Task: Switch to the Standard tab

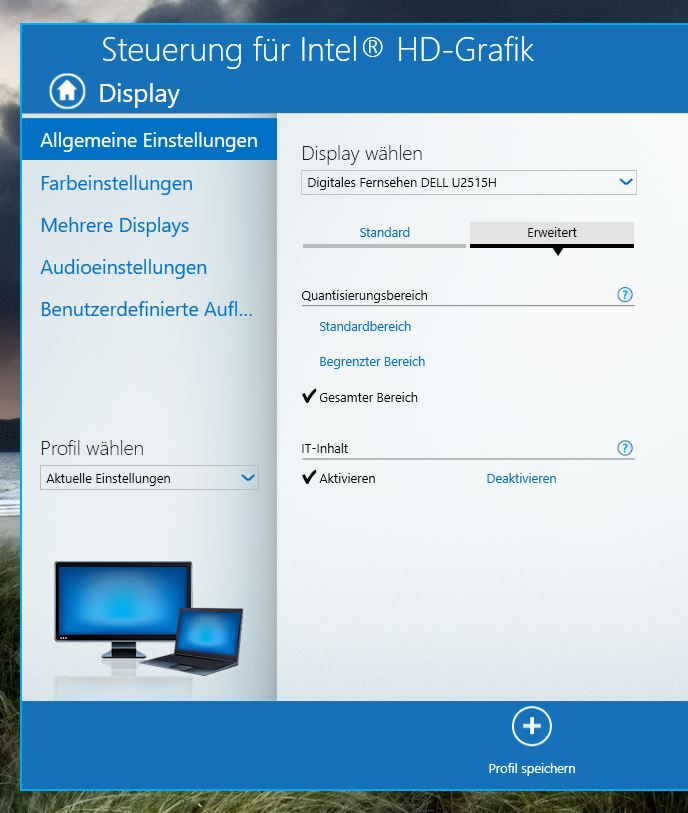Action: point(384,233)
